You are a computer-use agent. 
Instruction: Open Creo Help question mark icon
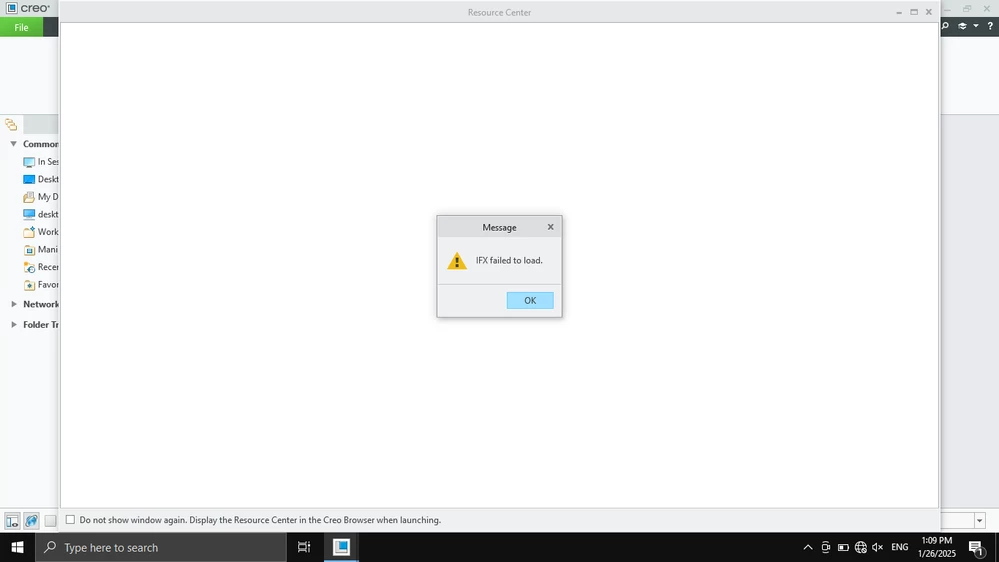pos(990,26)
